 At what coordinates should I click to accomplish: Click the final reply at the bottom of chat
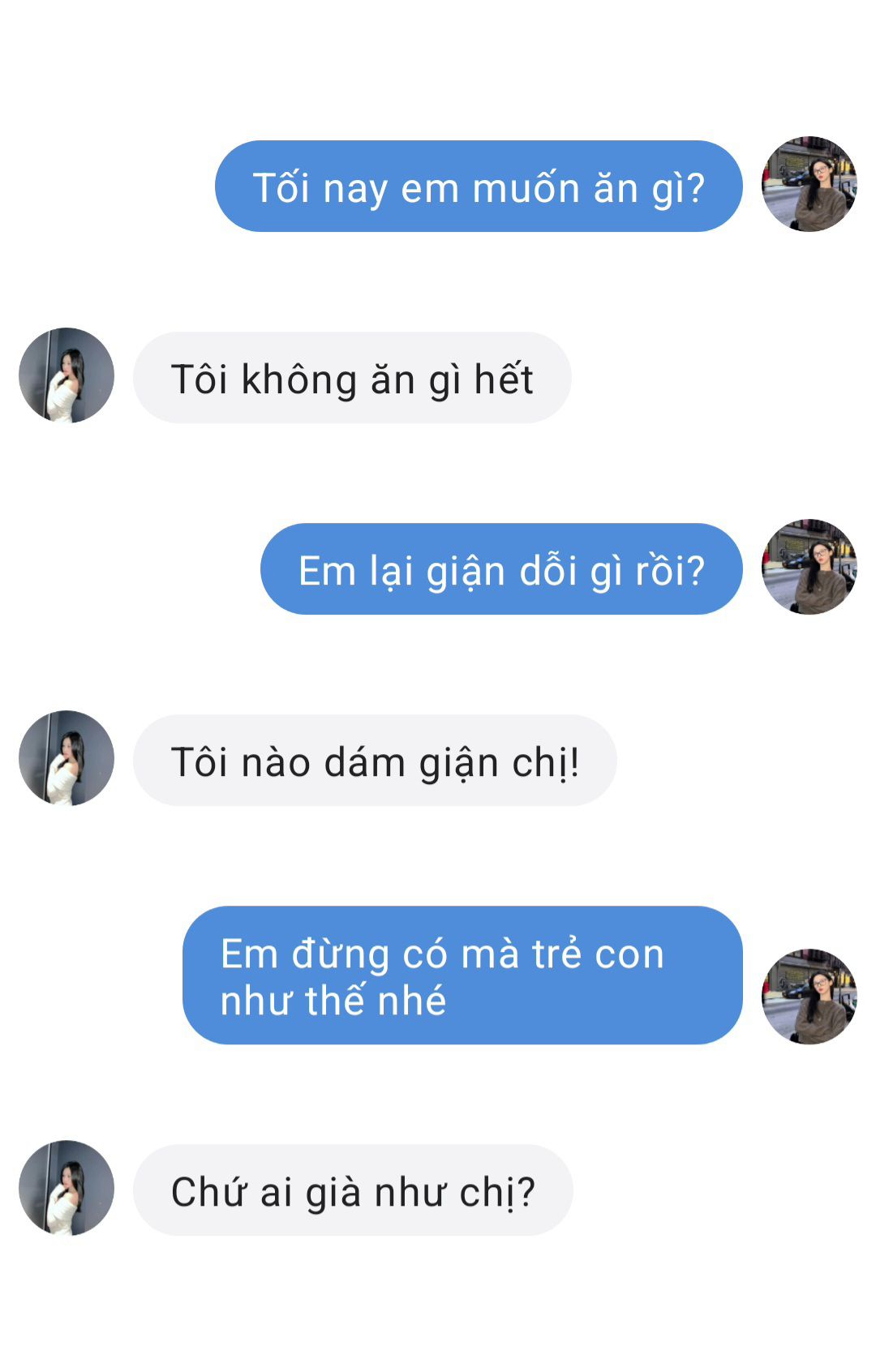pos(353,1190)
